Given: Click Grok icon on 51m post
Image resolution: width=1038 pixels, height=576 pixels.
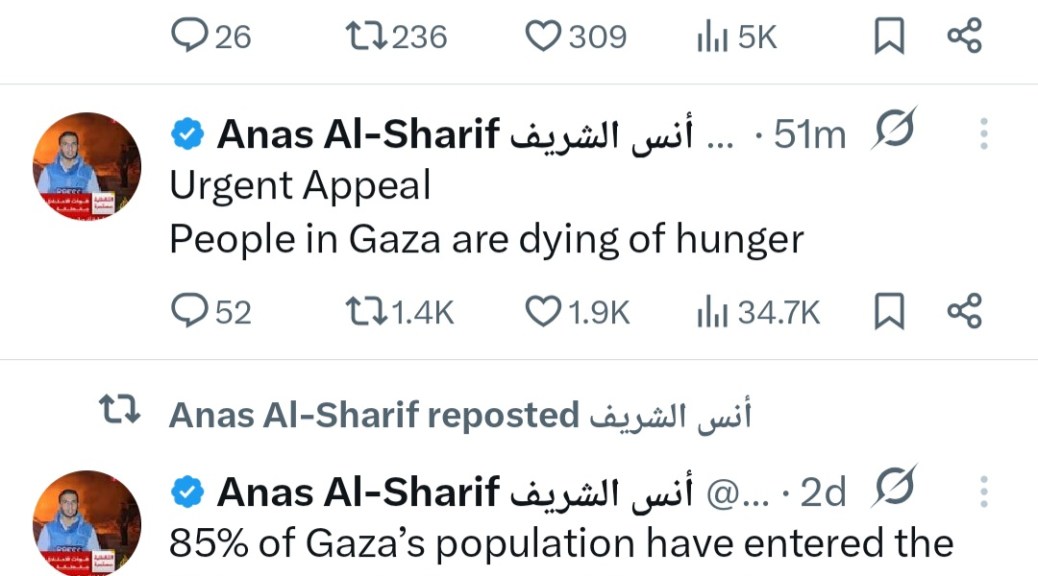Looking at the screenshot, I should tap(892, 134).
